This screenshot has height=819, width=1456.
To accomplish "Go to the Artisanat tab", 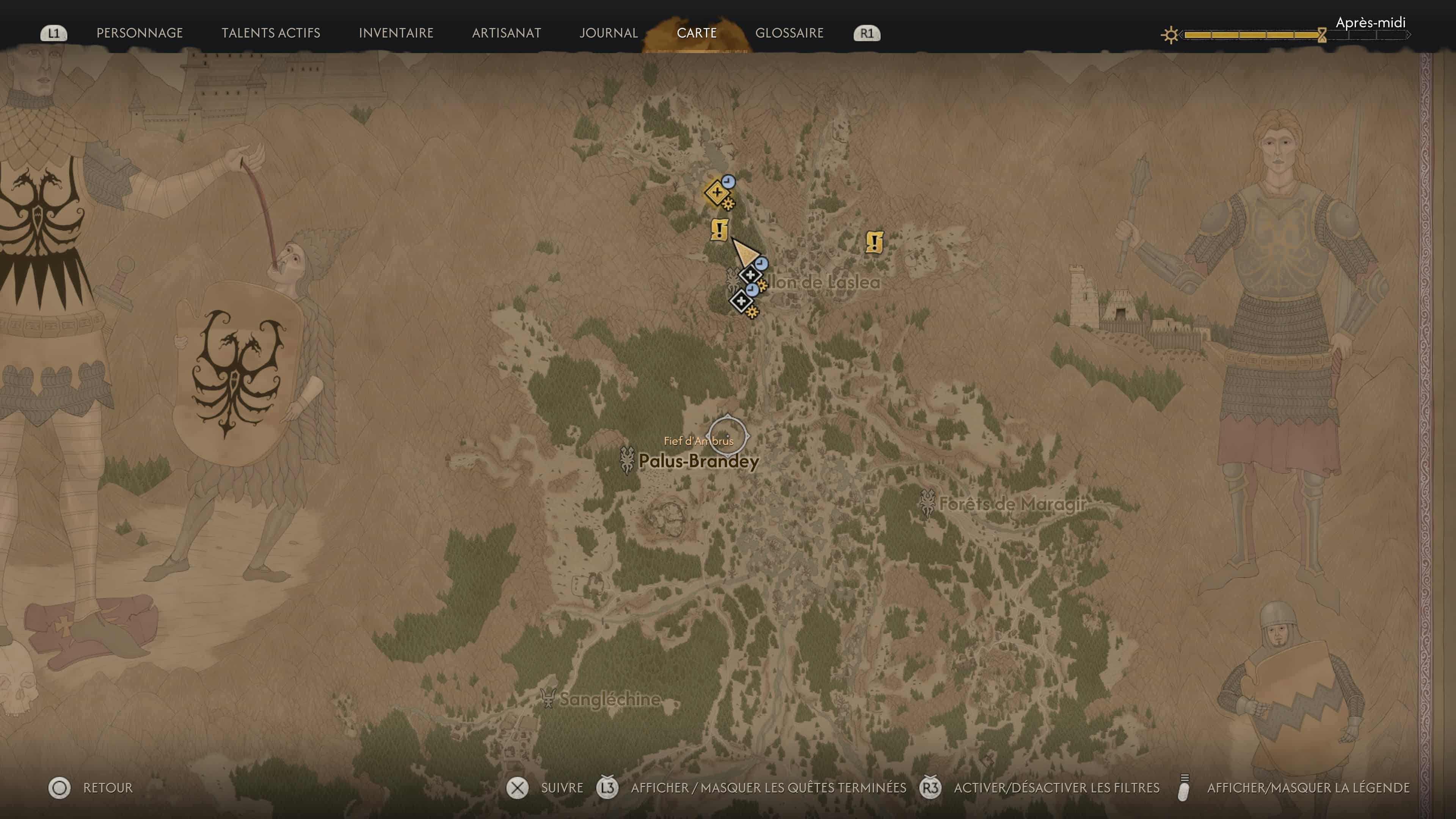I will (507, 33).
